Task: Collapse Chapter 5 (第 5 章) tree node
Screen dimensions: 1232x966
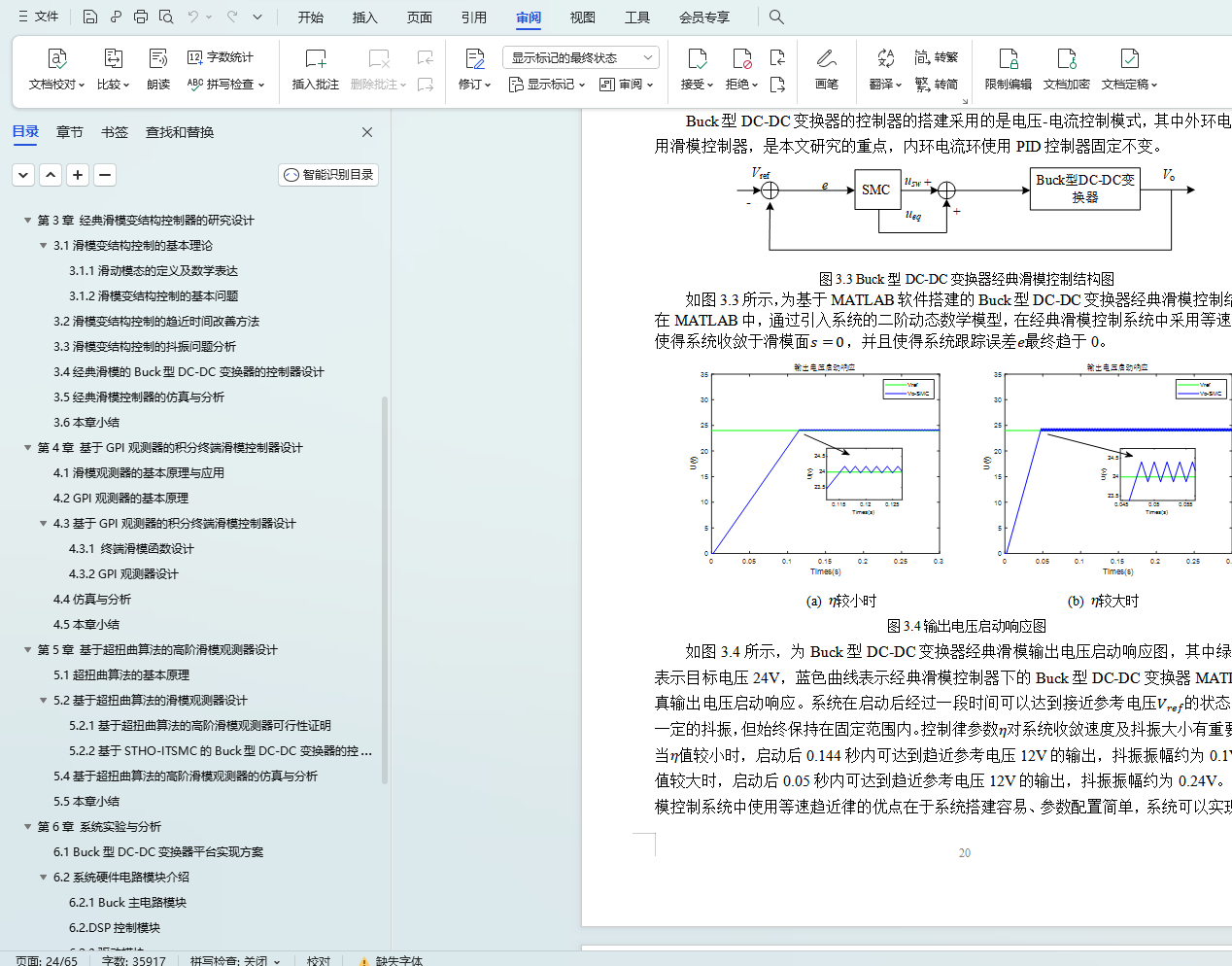Action: point(28,650)
